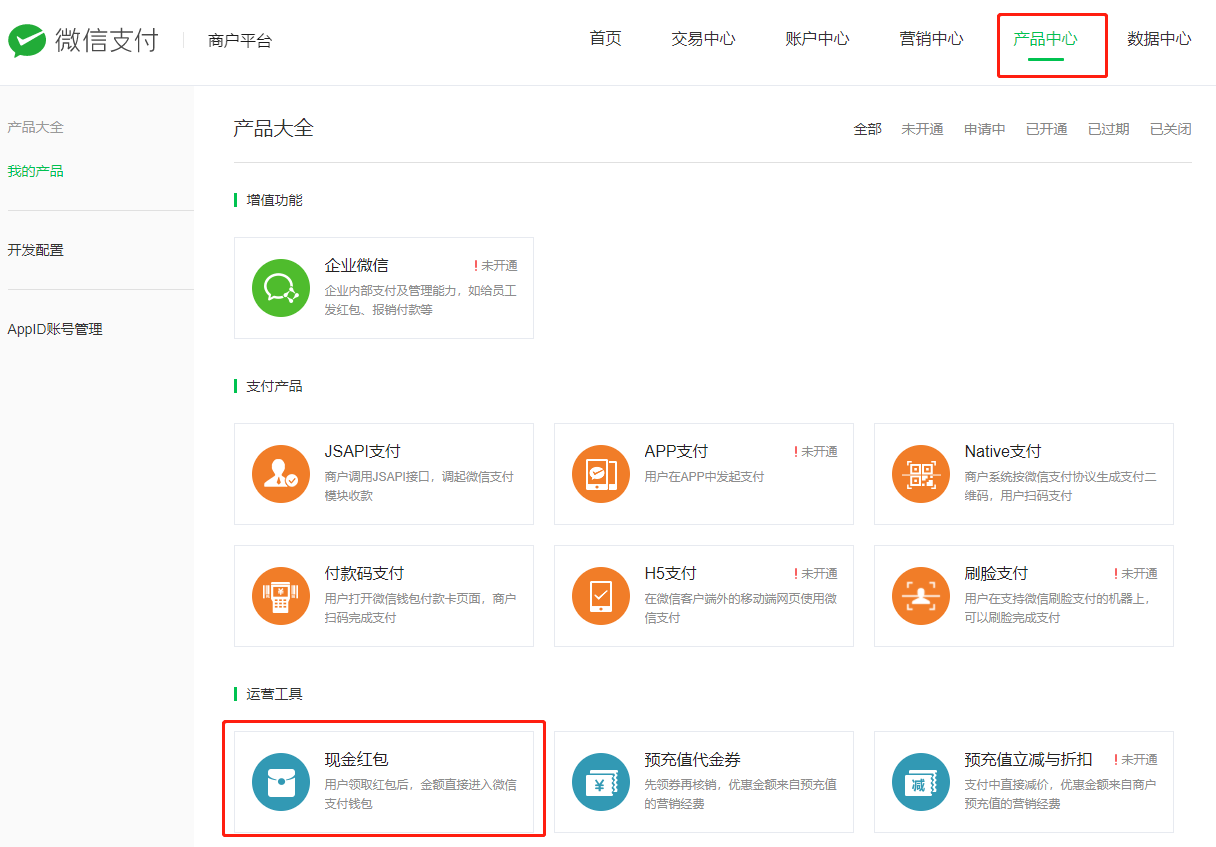Open the 付款码支付 title link

pos(364,573)
